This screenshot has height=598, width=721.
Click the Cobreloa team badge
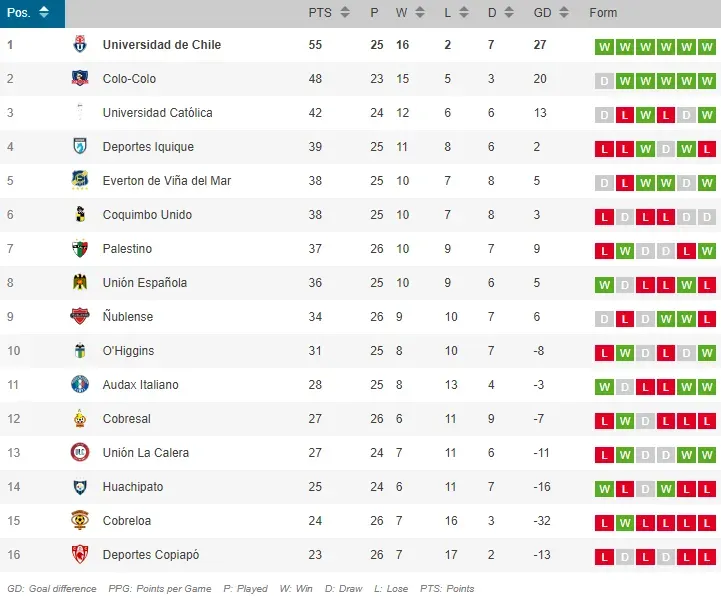tap(80, 521)
